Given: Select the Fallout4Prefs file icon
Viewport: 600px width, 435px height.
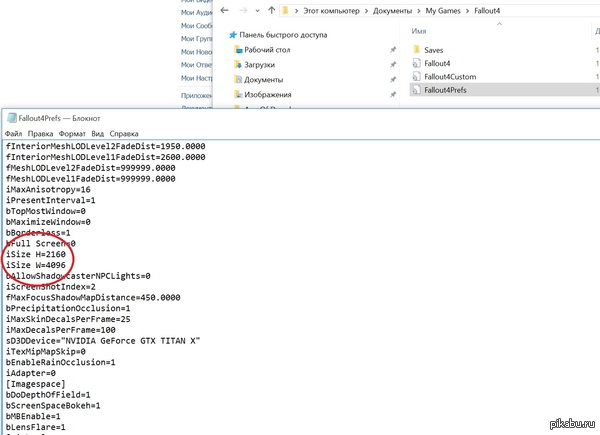Looking at the screenshot, I should pos(417,90).
